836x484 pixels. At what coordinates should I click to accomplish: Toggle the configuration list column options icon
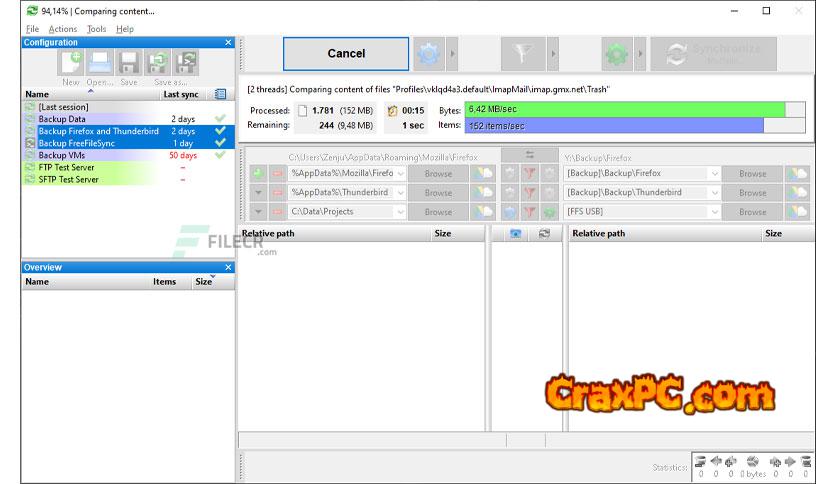[220, 94]
